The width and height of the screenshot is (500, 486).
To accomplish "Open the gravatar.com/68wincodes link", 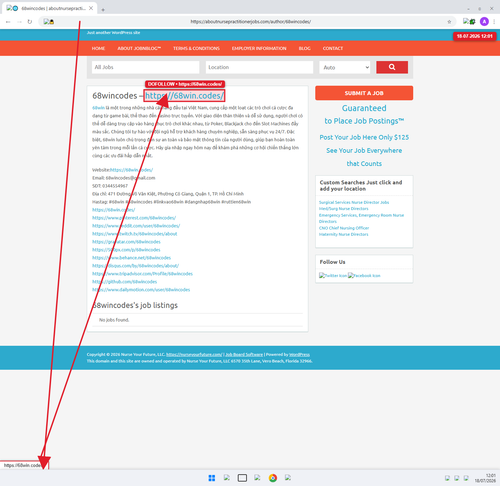I will [126, 242].
